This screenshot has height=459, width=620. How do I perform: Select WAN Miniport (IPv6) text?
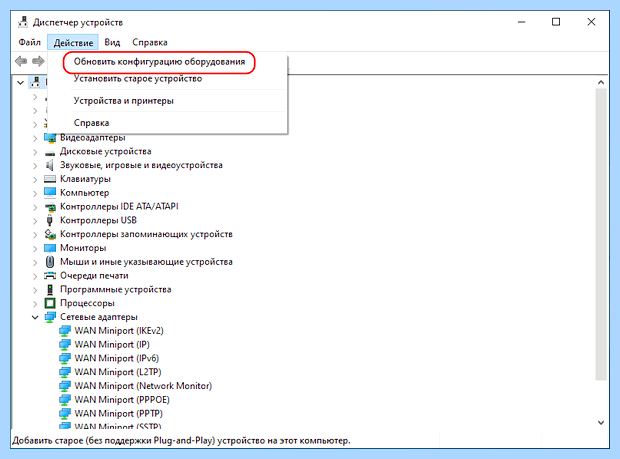[x=117, y=358]
